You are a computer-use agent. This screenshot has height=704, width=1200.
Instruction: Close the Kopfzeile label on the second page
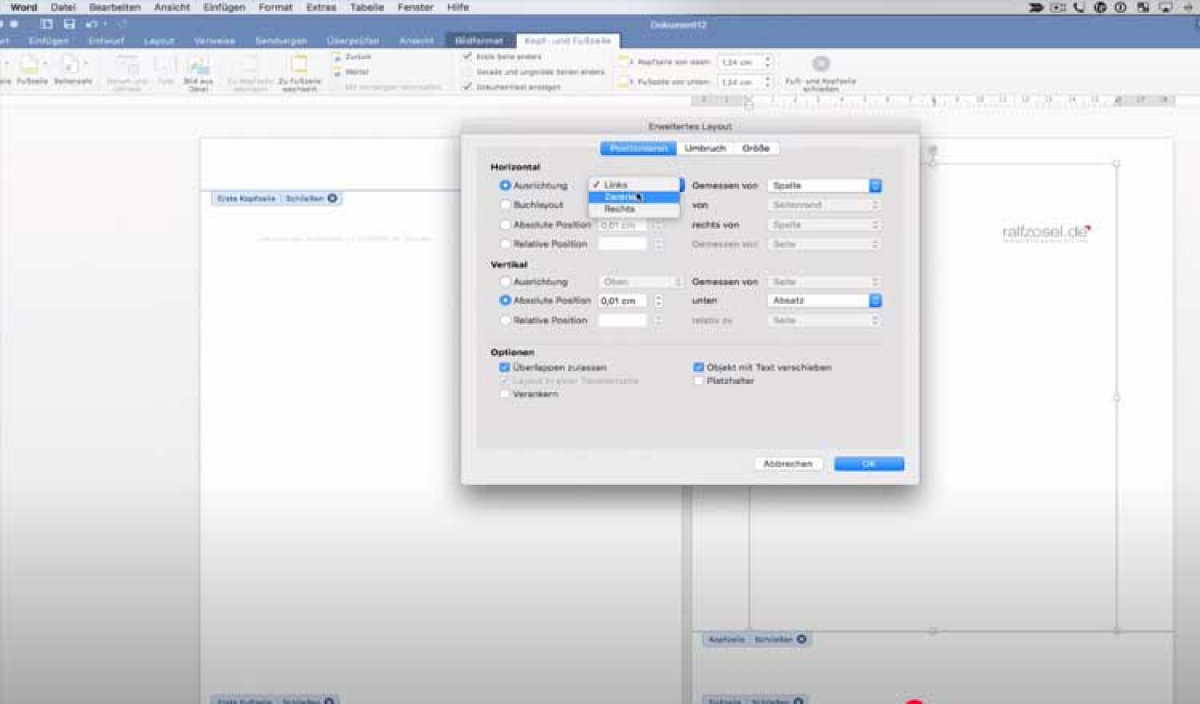[802, 639]
